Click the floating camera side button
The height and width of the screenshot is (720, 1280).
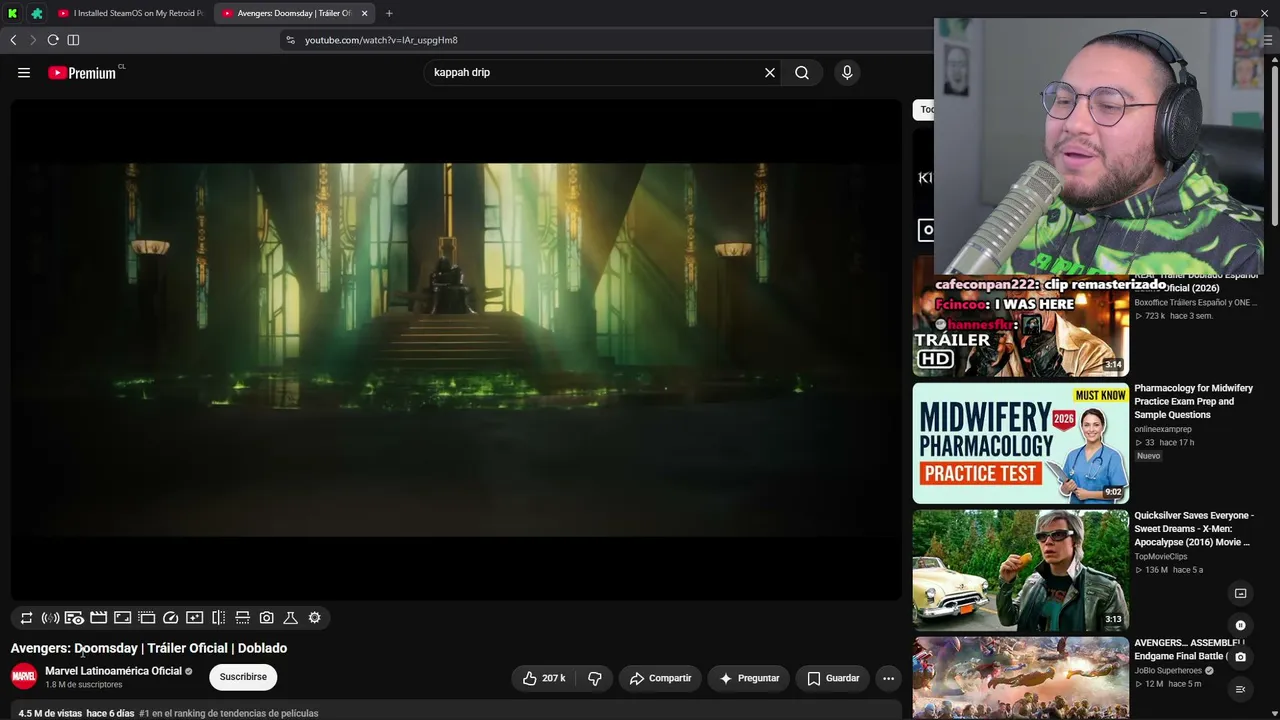point(1240,657)
